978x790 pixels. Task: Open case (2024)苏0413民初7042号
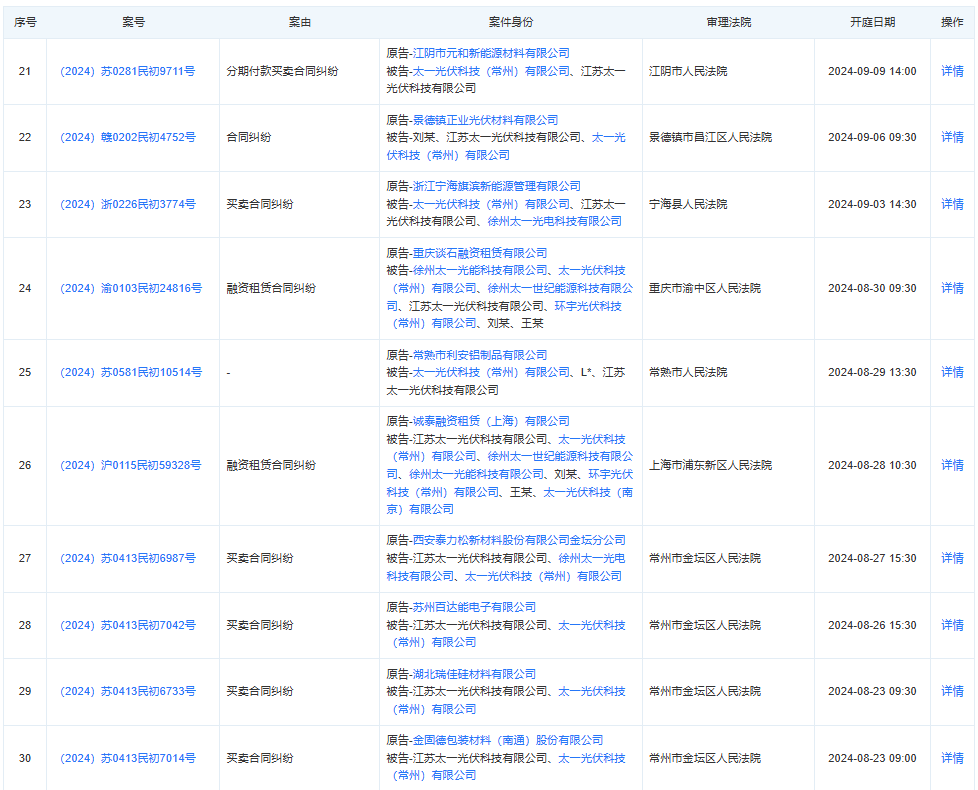coord(127,625)
